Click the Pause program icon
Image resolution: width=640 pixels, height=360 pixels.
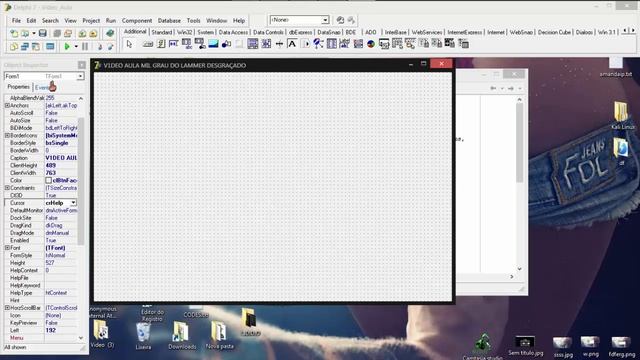pos(85,47)
